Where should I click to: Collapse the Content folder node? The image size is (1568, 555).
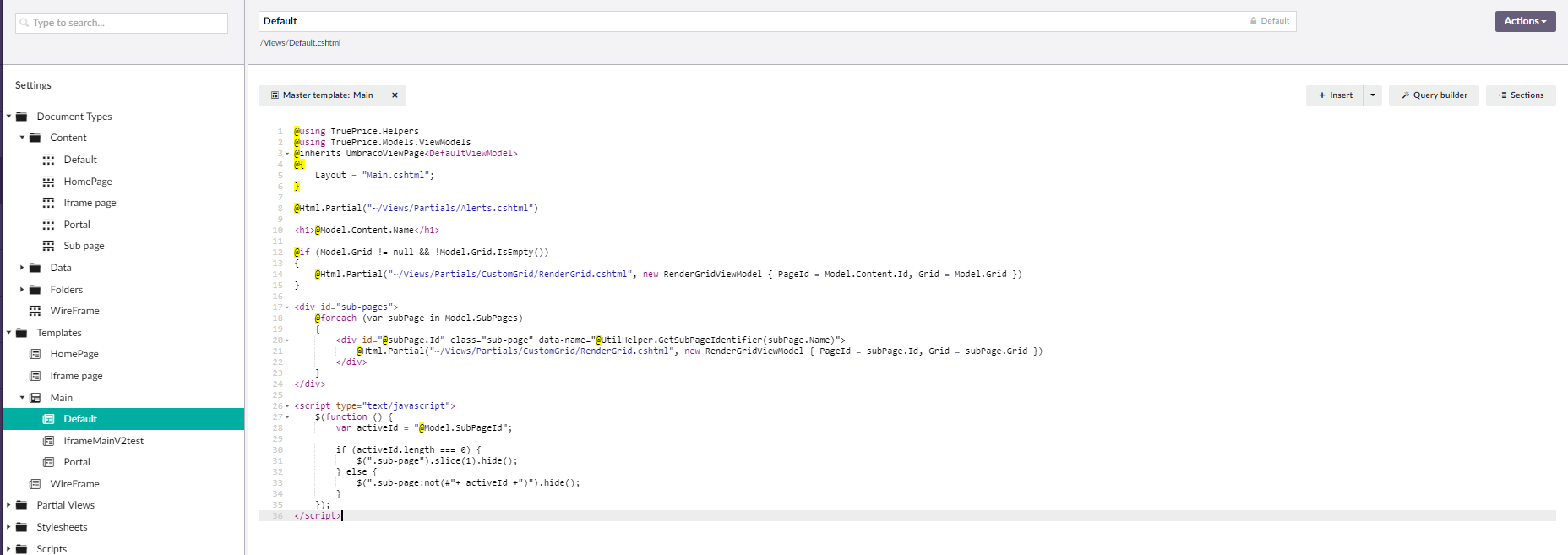coord(22,138)
